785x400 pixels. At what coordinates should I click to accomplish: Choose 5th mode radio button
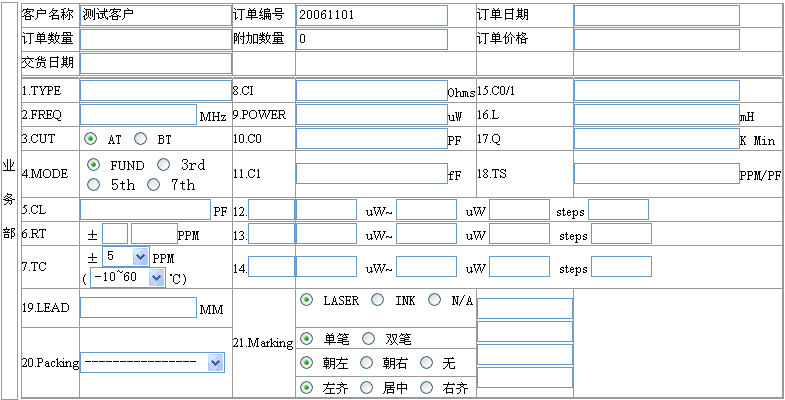click(x=93, y=185)
